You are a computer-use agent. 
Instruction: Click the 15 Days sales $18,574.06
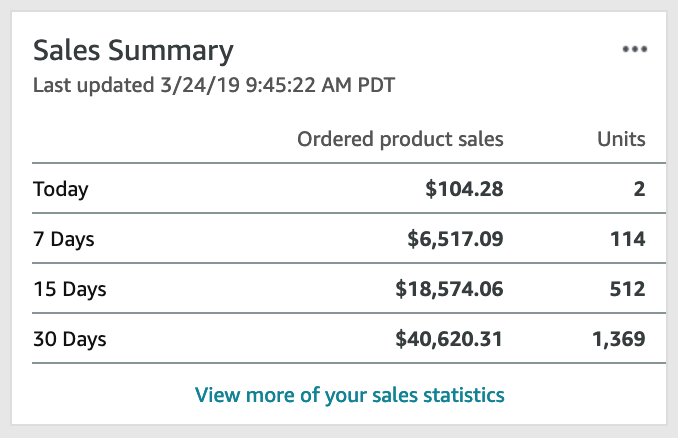(x=449, y=289)
